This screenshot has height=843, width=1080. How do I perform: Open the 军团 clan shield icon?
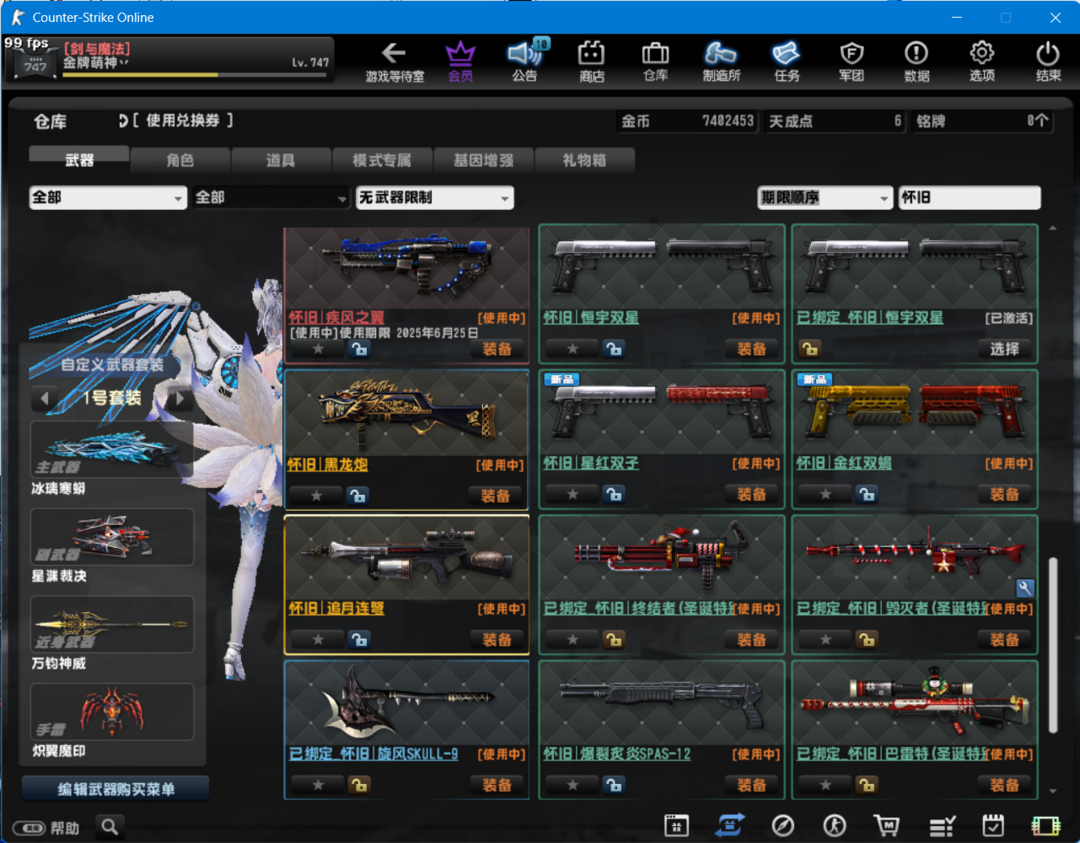click(x=851, y=61)
